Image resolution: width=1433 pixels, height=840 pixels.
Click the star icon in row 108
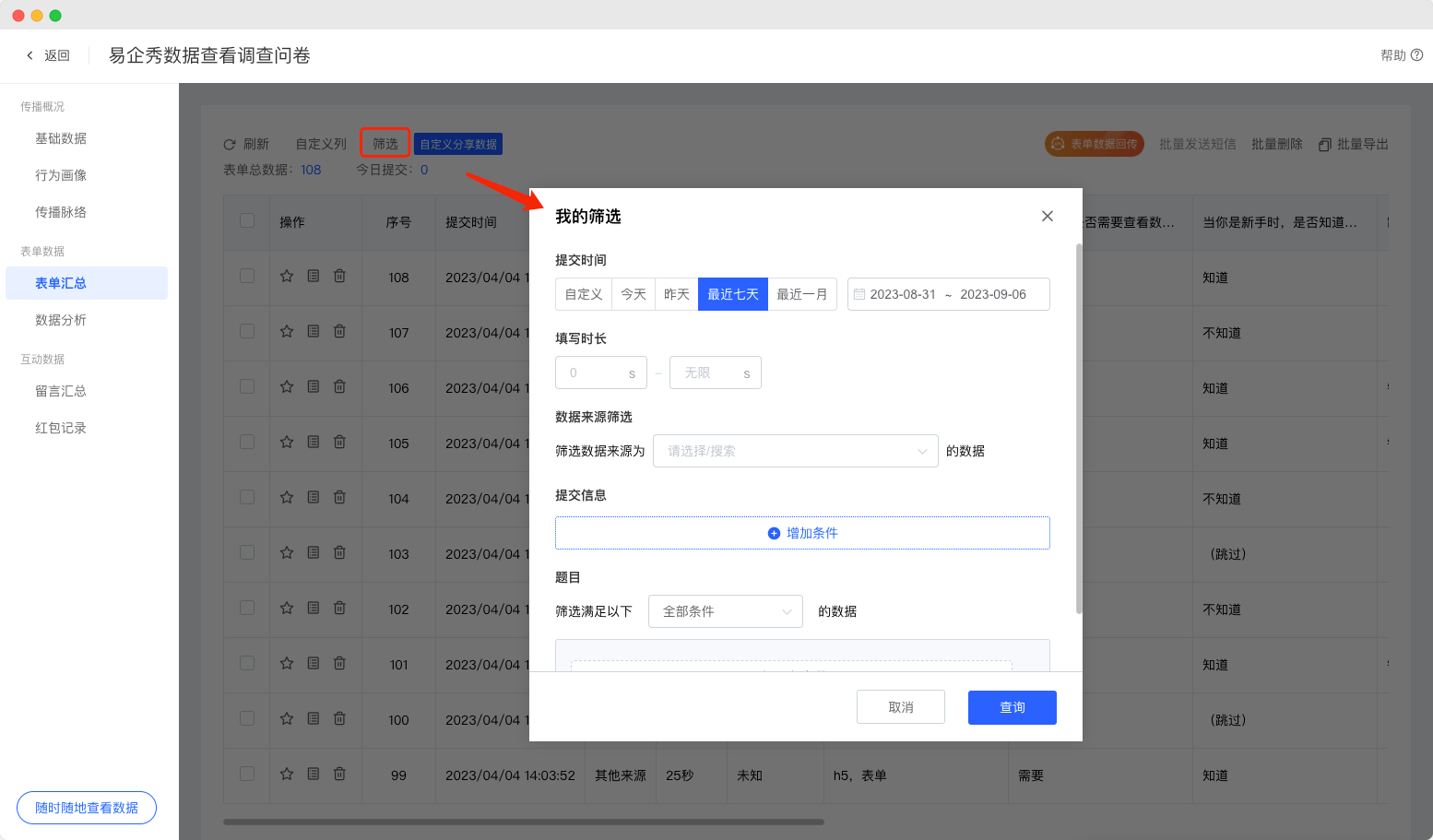pyautogui.click(x=287, y=276)
